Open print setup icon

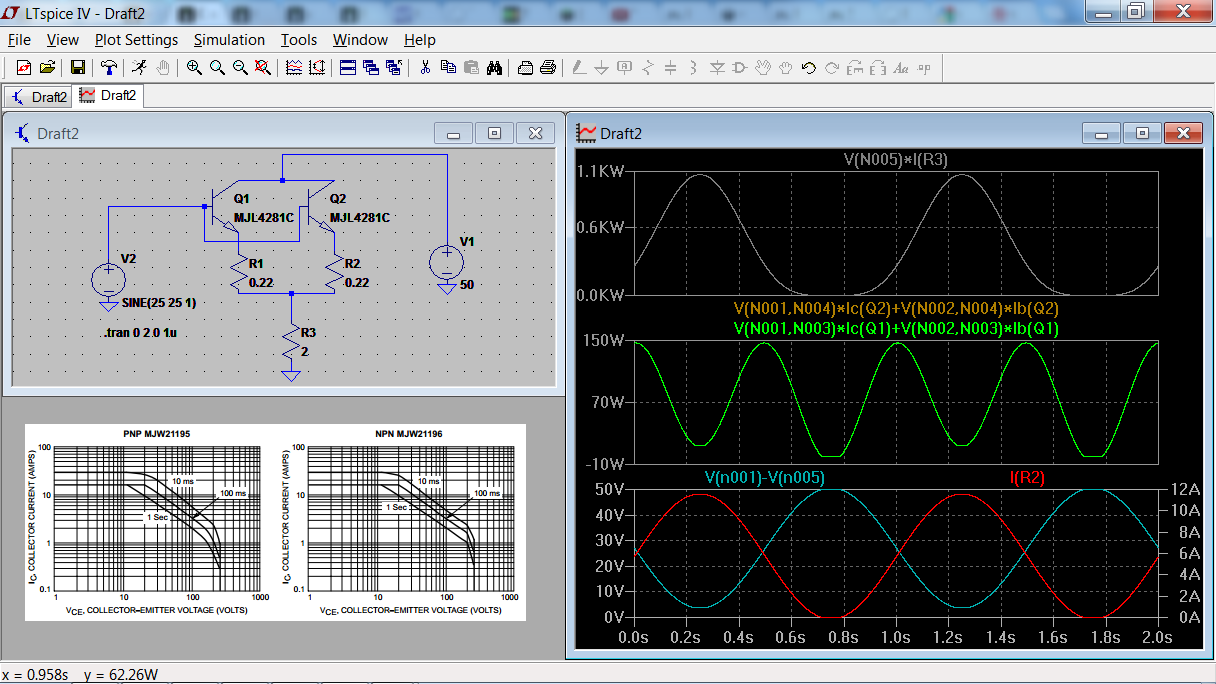pos(525,68)
